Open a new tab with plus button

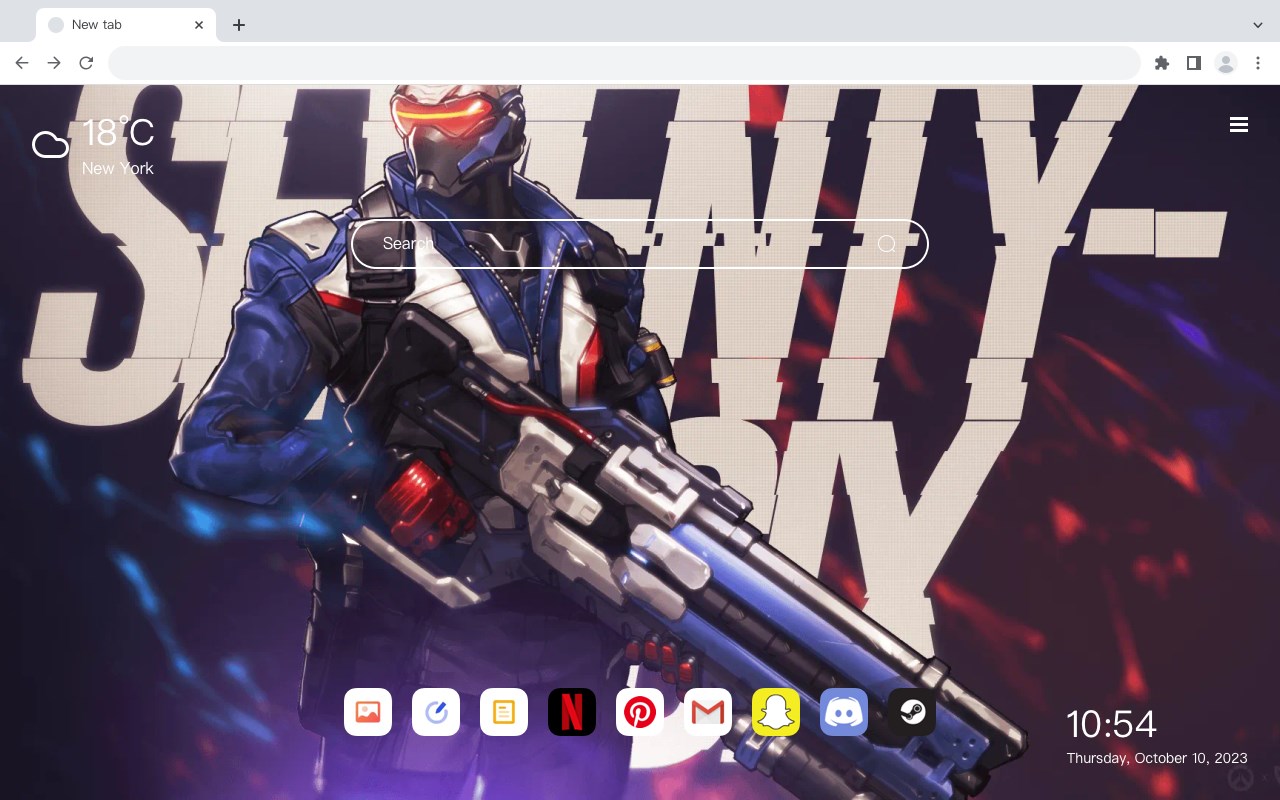238,25
